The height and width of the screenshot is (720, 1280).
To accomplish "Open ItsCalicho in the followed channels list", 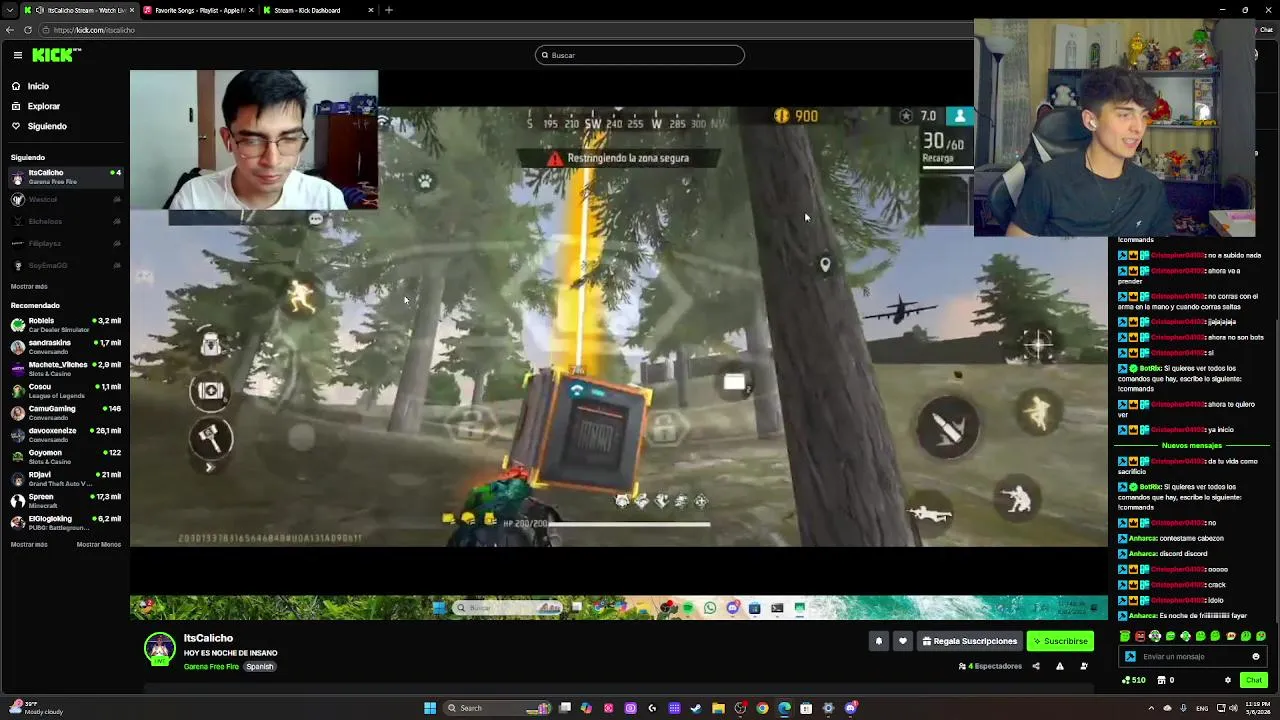I will [65, 177].
